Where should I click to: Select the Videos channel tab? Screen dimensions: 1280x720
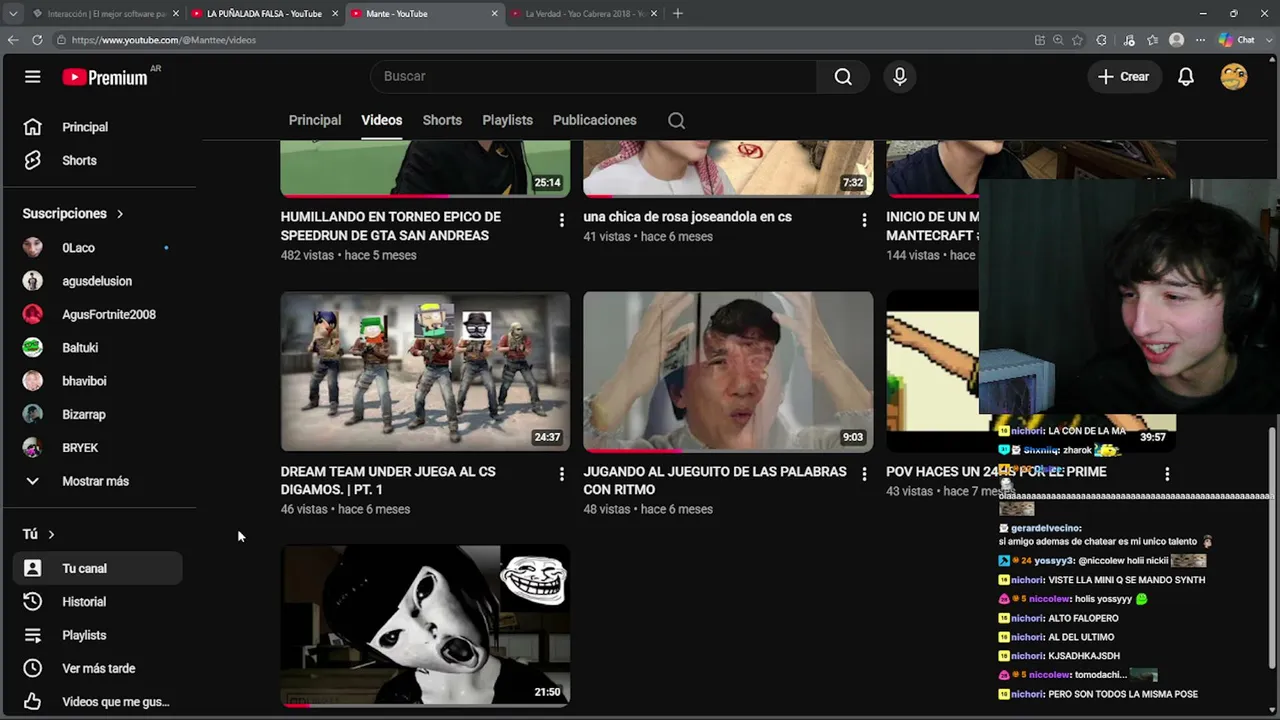click(382, 120)
